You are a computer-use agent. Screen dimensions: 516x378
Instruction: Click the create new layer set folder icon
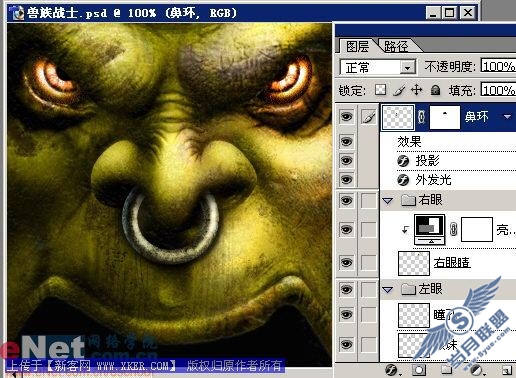[446, 370]
